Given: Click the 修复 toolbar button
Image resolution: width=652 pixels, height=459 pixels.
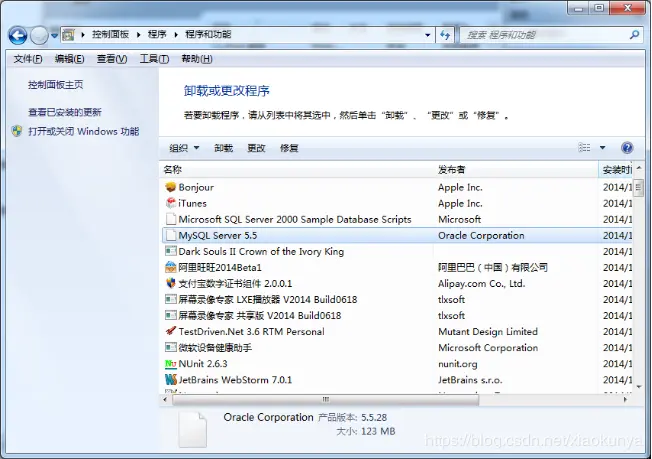Looking at the screenshot, I should (x=289, y=148).
